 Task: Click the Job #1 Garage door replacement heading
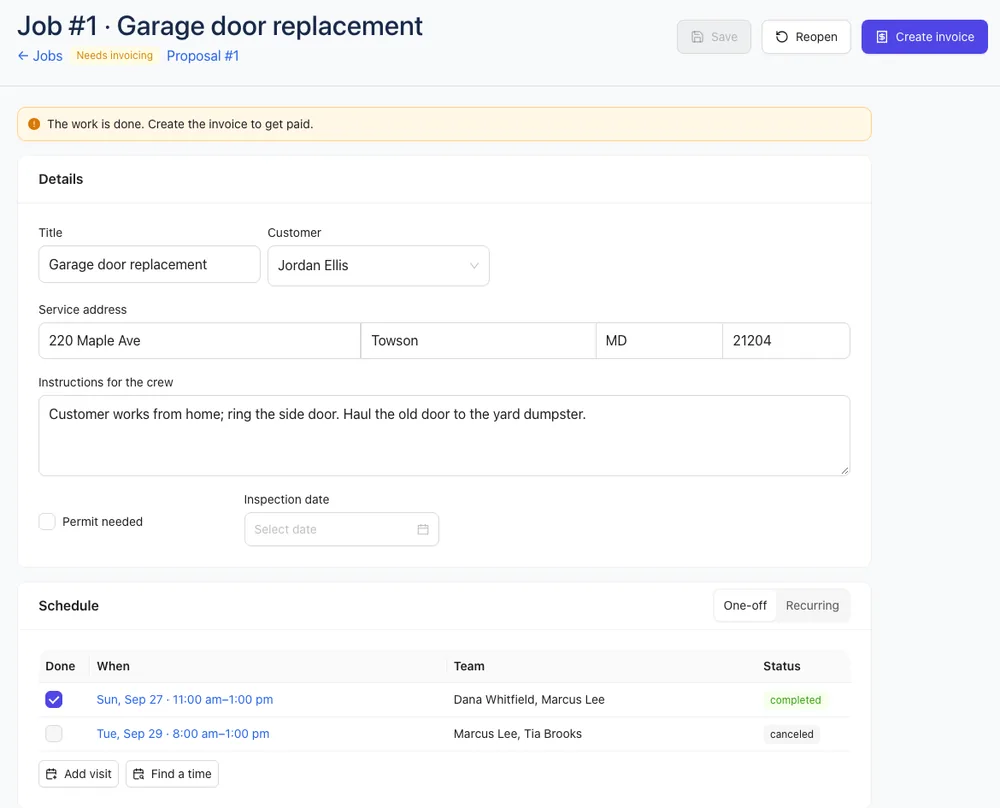[219, 26]
